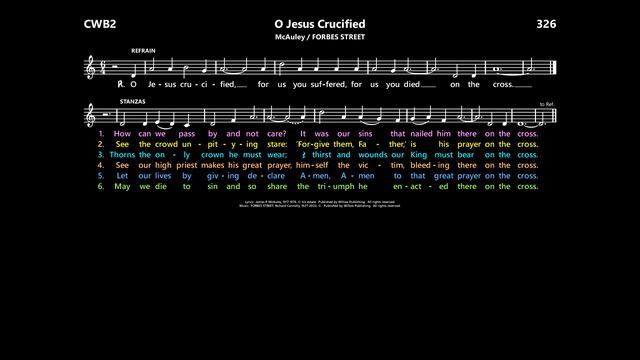Click the word "May" starting stanza 6

[122, 187]
